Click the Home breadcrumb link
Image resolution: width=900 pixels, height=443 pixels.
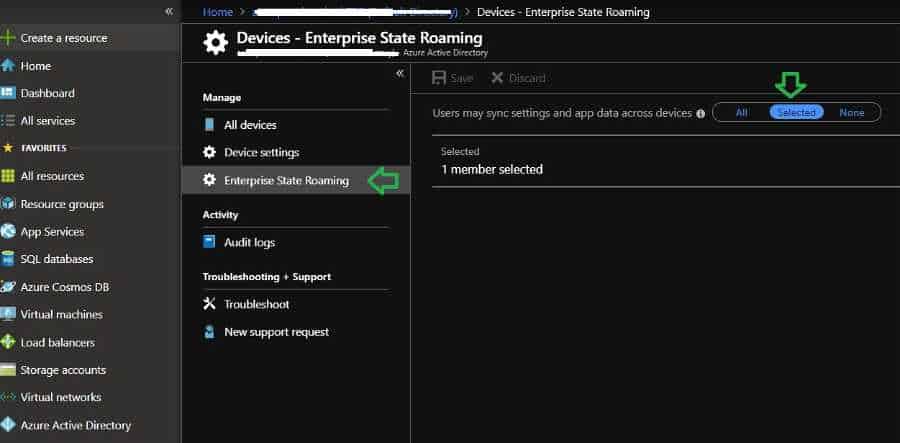click(218, 12)
